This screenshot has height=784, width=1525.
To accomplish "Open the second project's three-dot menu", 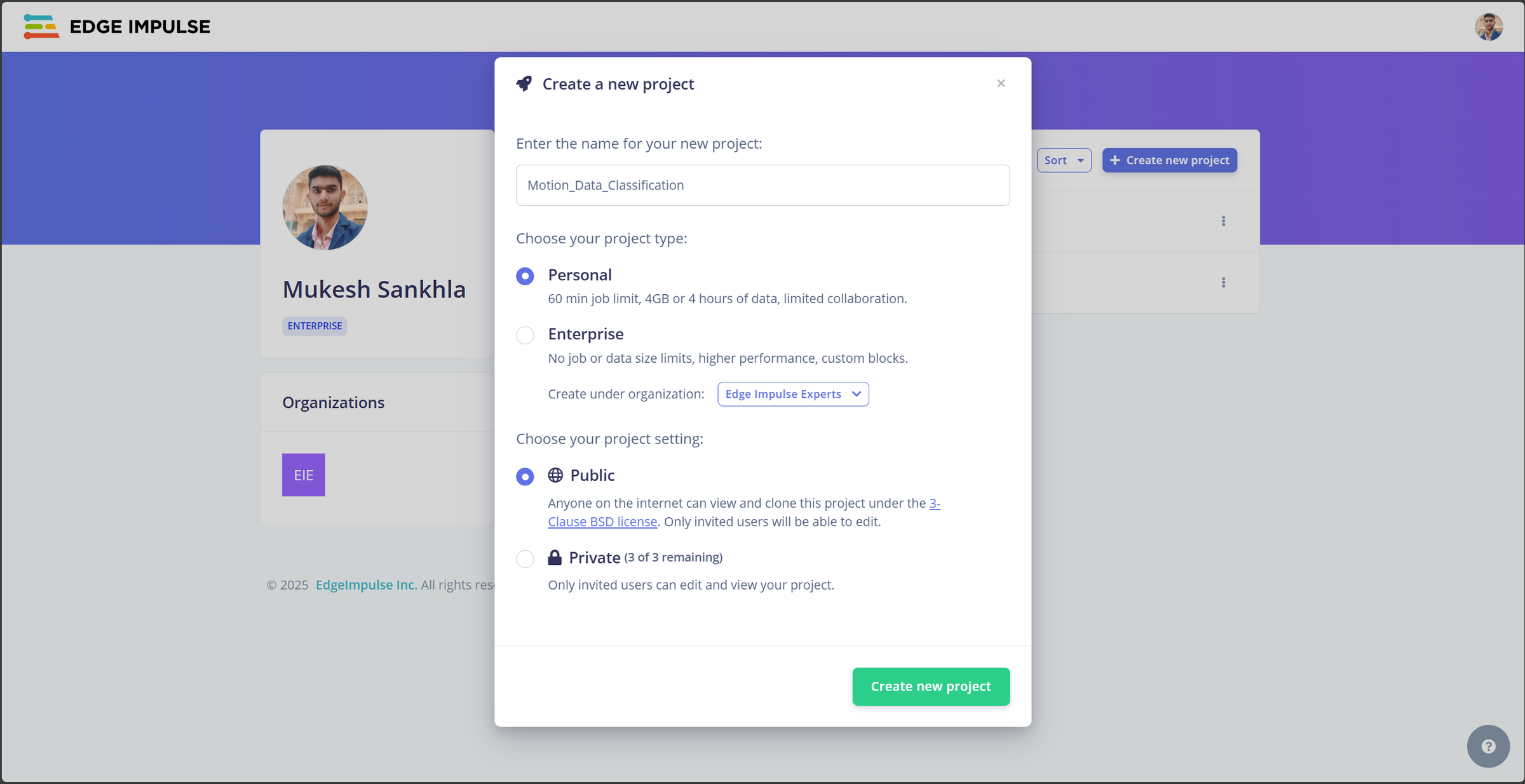I will pos(1223,282).
